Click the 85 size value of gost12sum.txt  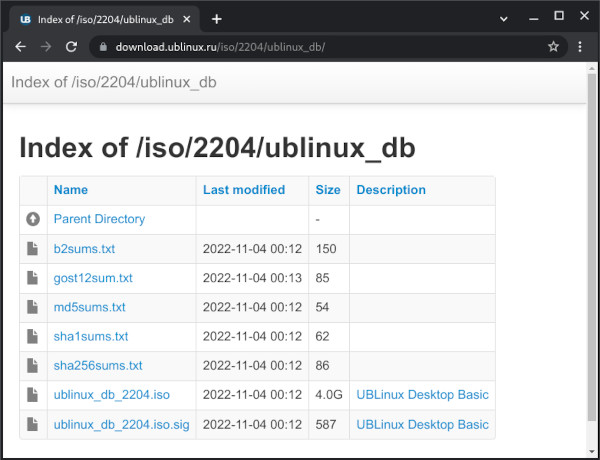pyautogui.click(x=322, y=278)
